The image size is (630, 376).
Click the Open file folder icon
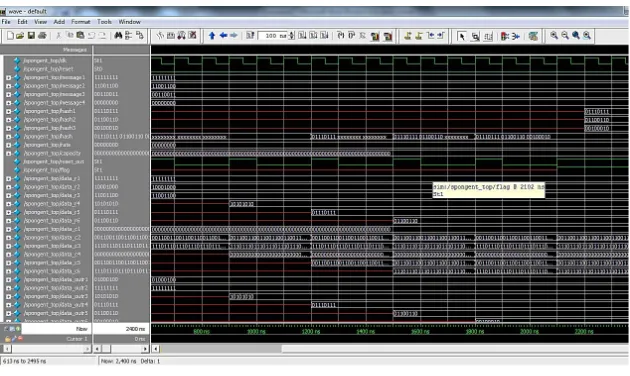point(20,36)
